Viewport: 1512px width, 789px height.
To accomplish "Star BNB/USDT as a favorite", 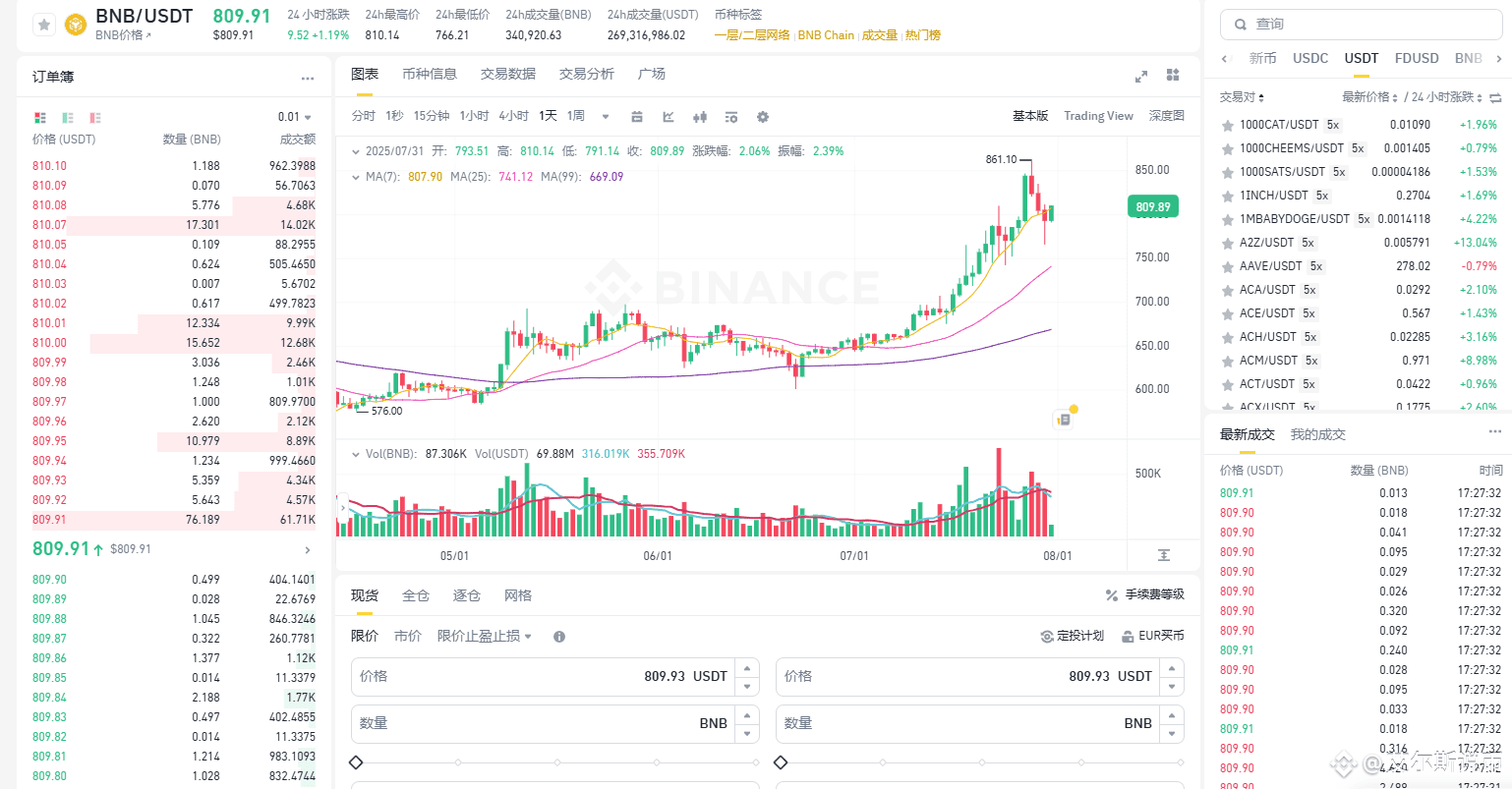I will click(43, 25).
